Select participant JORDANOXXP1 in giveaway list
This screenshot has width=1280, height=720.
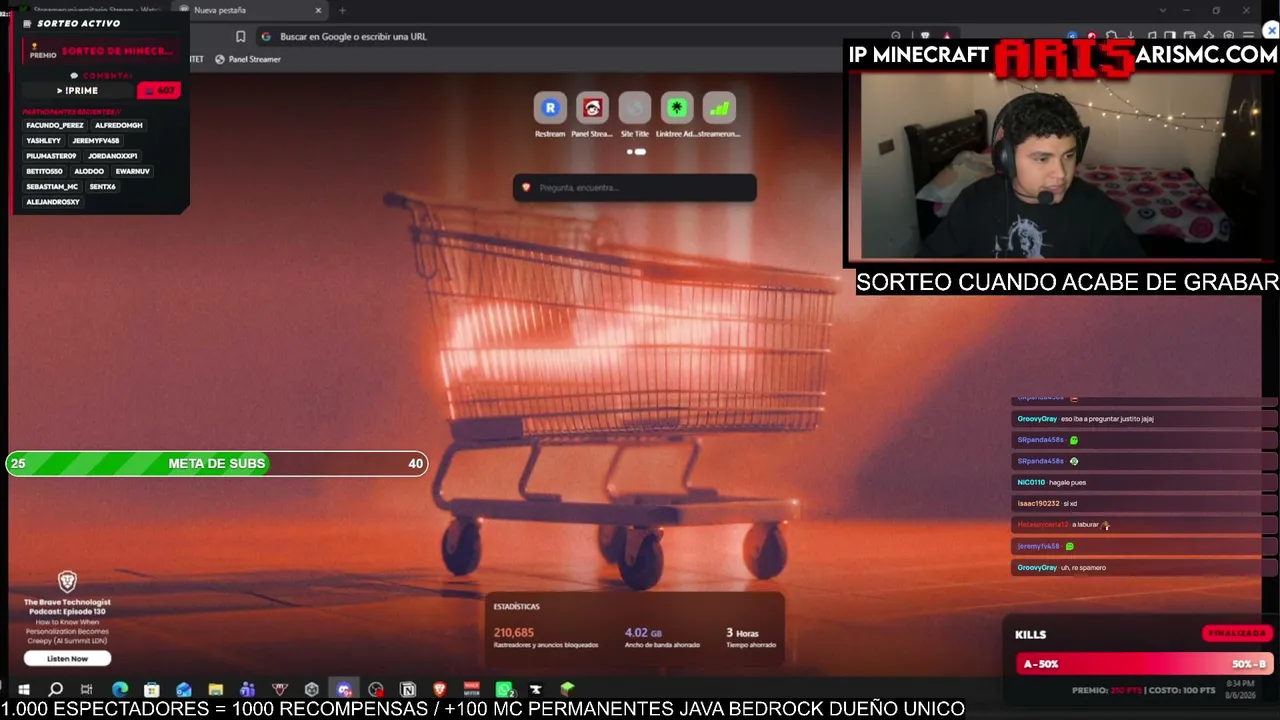(x=113, y=156)
